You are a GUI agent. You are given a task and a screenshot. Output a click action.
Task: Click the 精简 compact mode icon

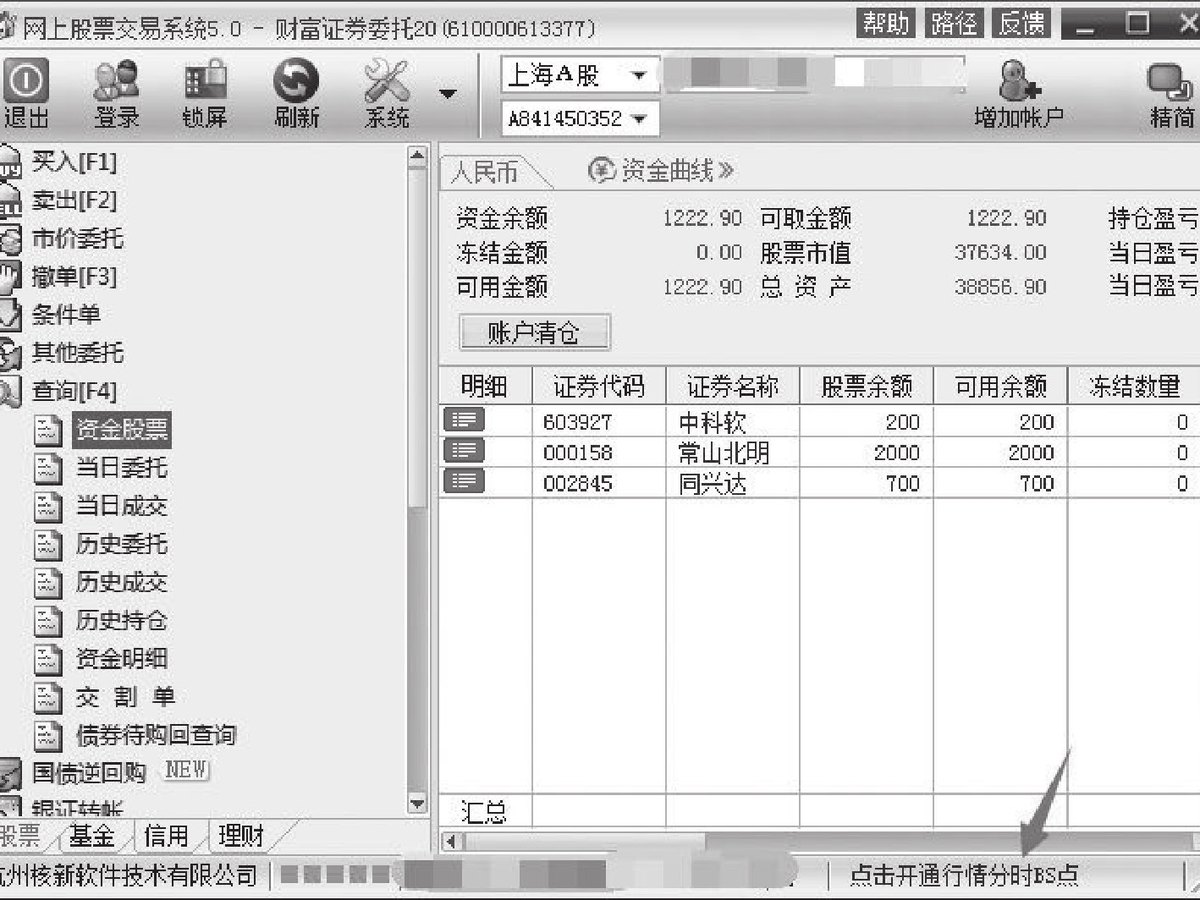coord(1172,94)
